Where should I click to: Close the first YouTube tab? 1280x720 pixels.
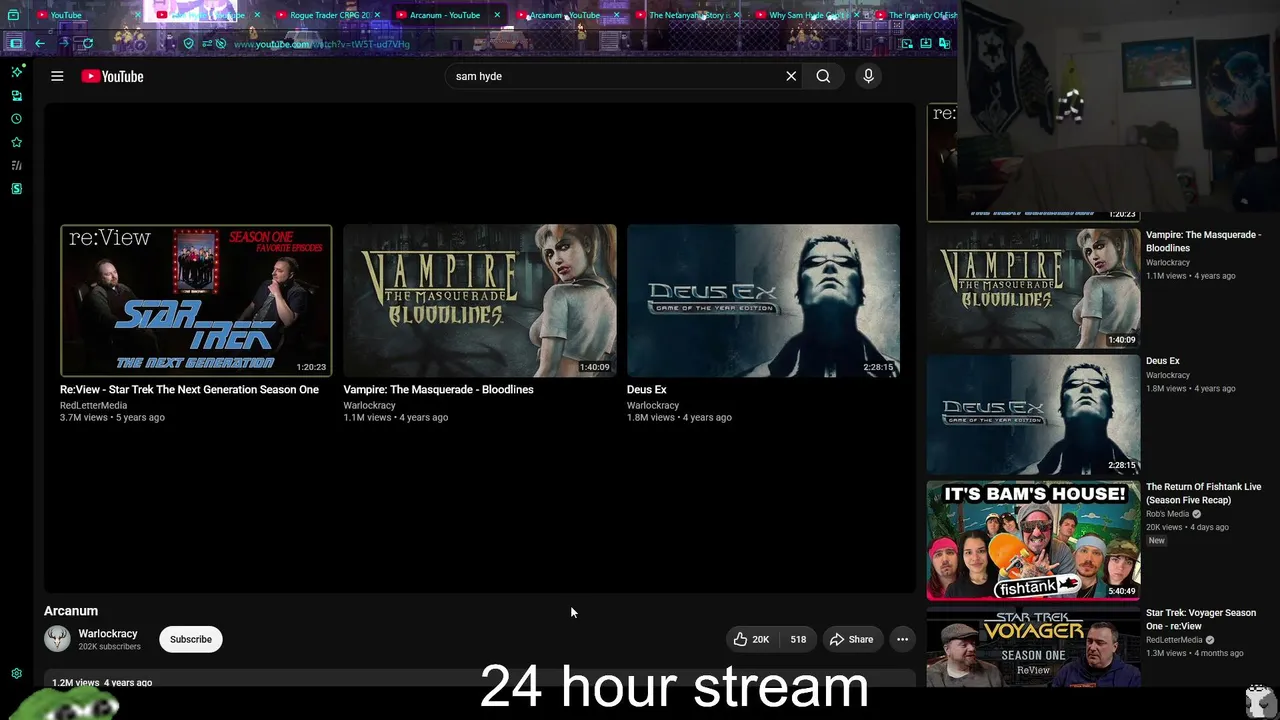coord(137,15)
